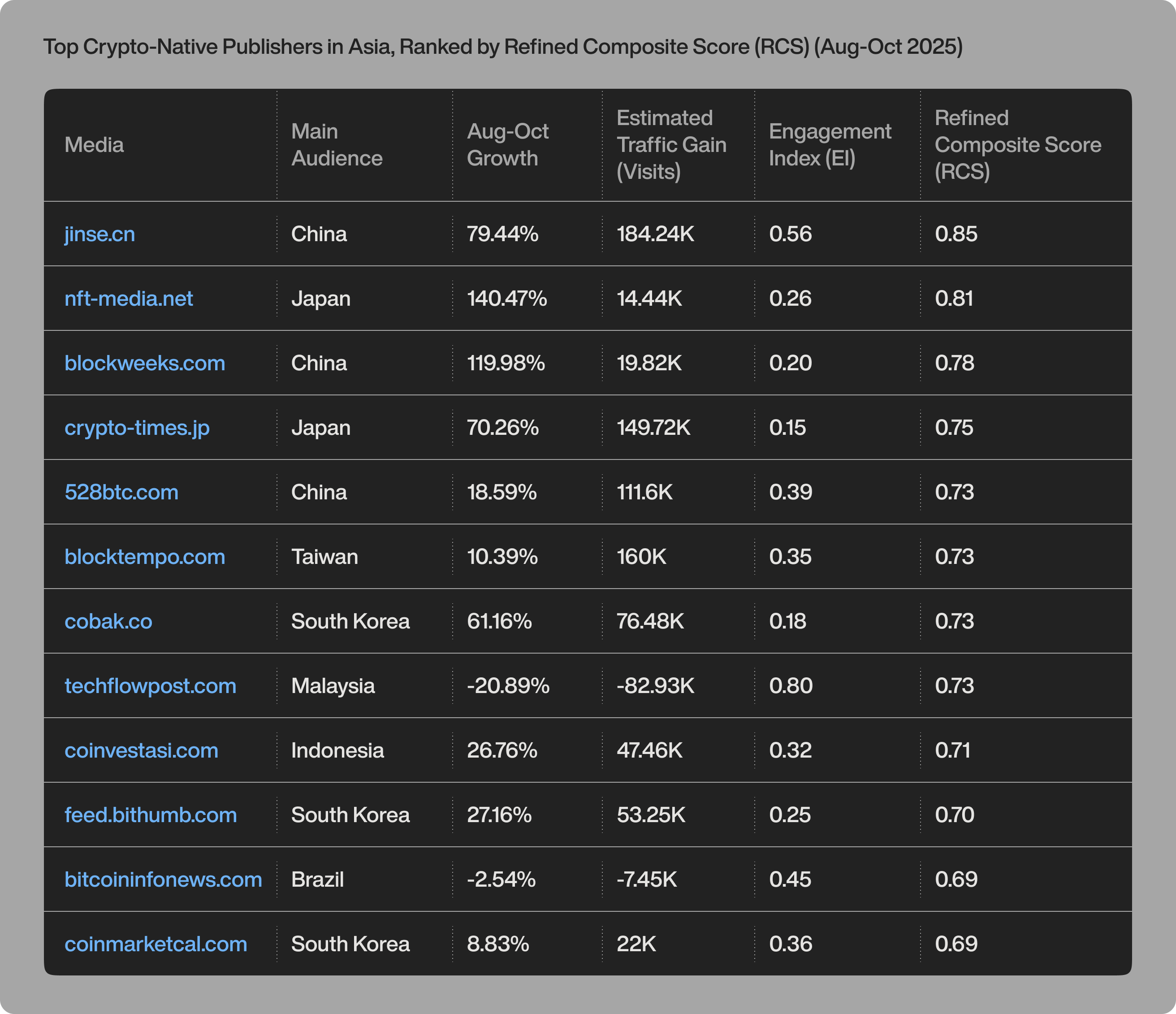This screenshot has height=1014, width=1176.
Task: Click the table title text
Action: click(x=502, y=47)
